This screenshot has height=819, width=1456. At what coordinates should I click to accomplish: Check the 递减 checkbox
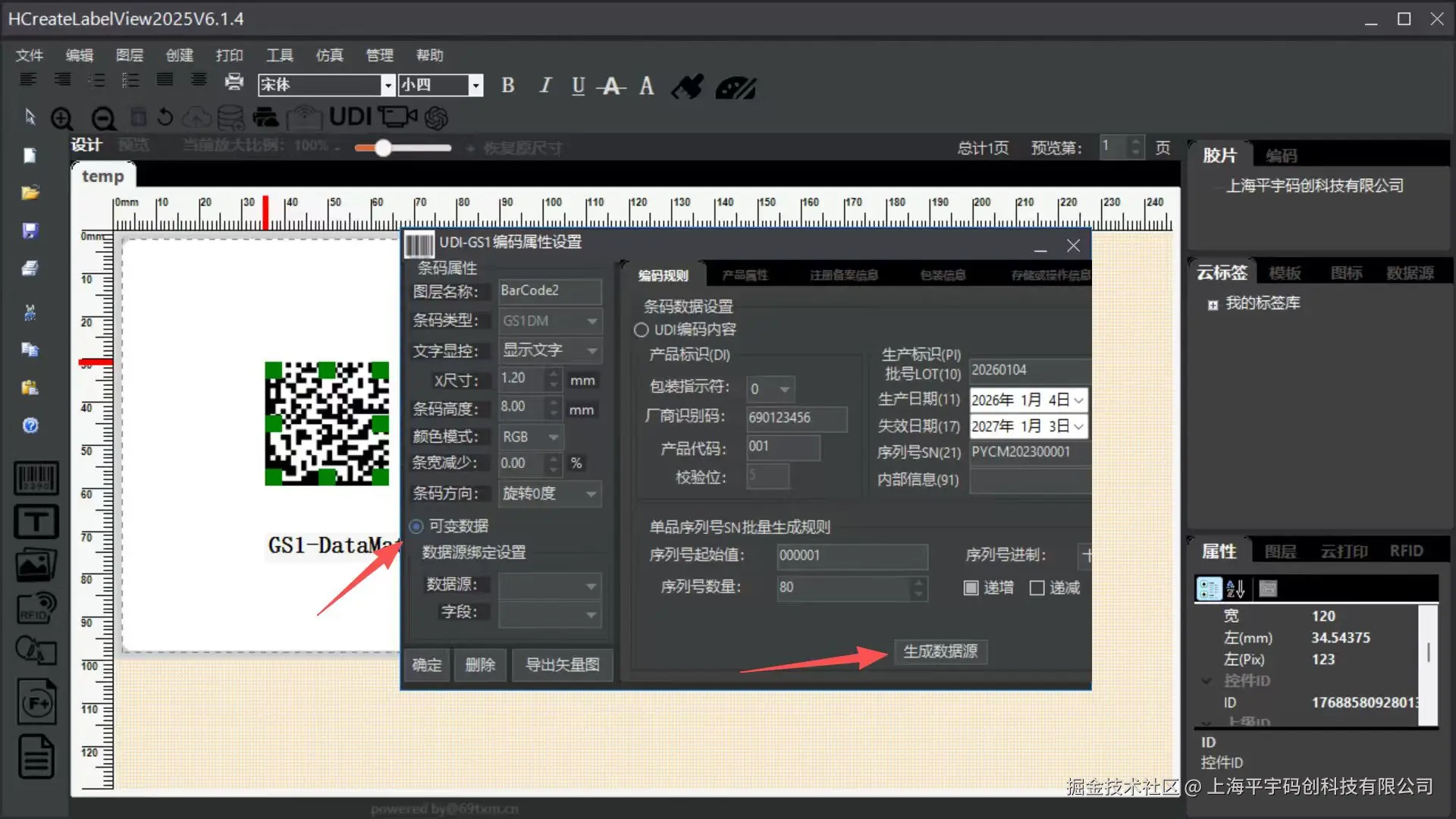[1037, 588]
